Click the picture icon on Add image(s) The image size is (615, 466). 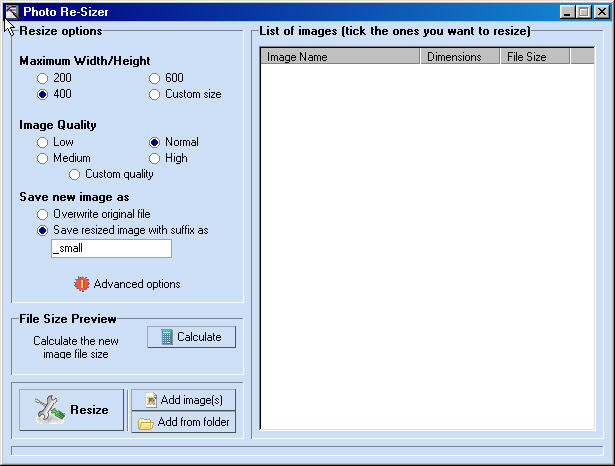151,400
